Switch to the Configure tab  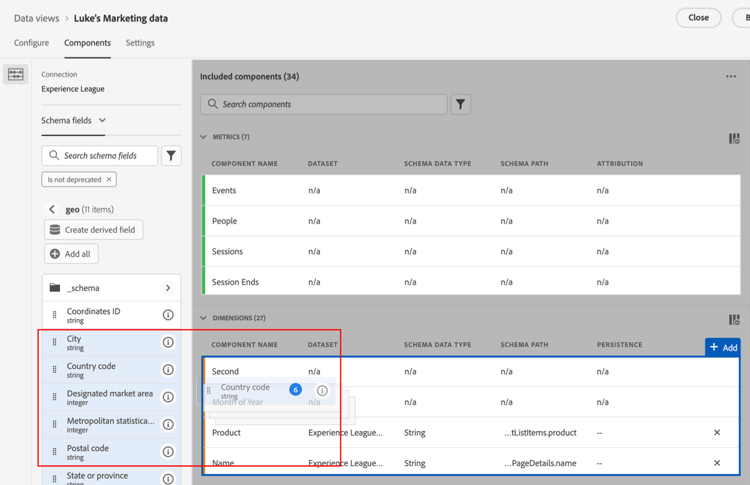tap(31, 43)
